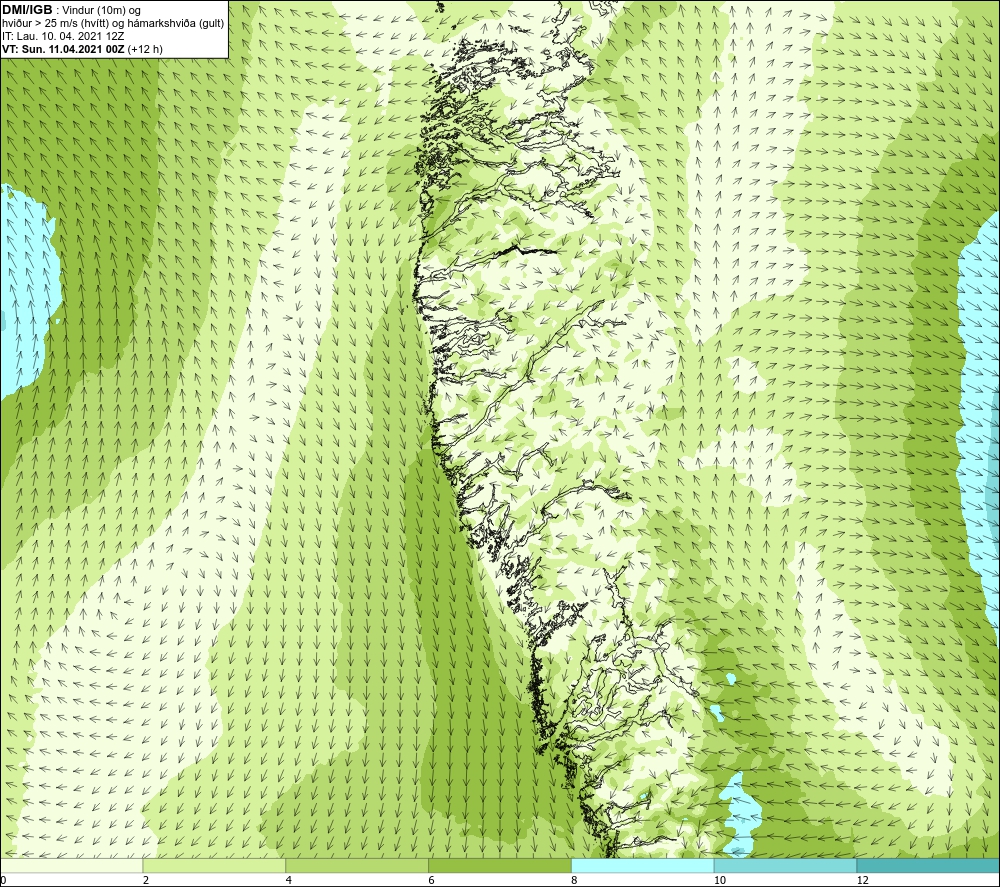Click the legend scale label '10'

pos(720,880)
